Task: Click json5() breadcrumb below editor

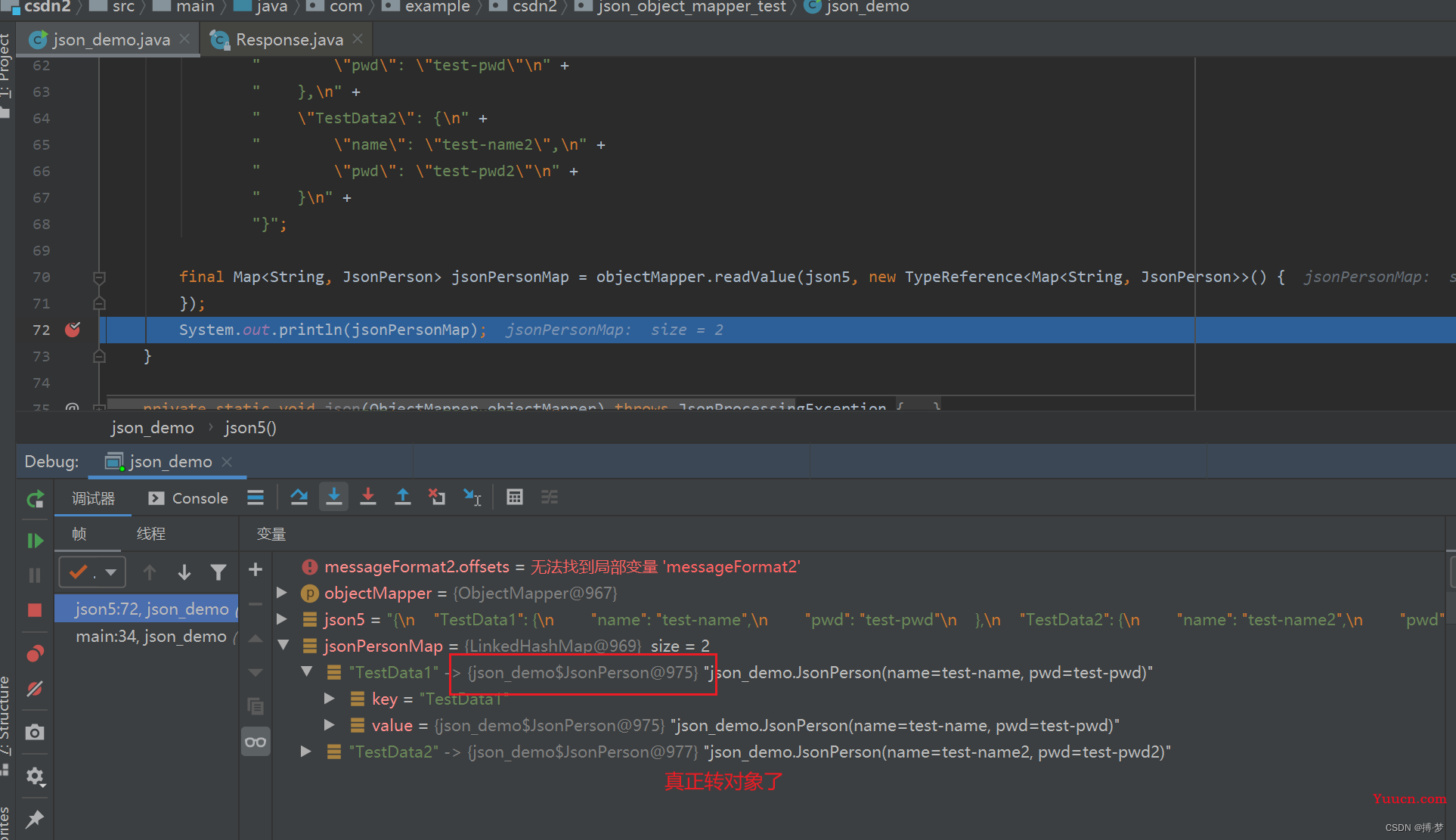Action: (250, 428)
